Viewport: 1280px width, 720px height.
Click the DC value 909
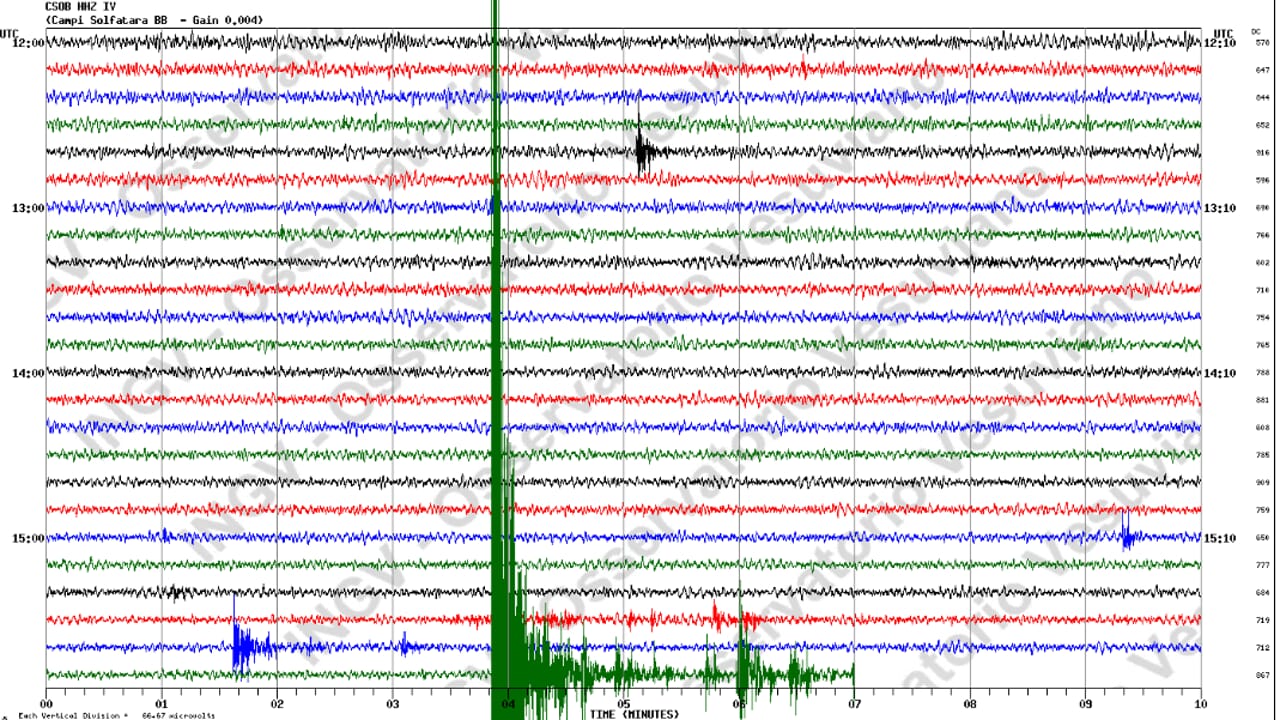tap(1262, 483)
